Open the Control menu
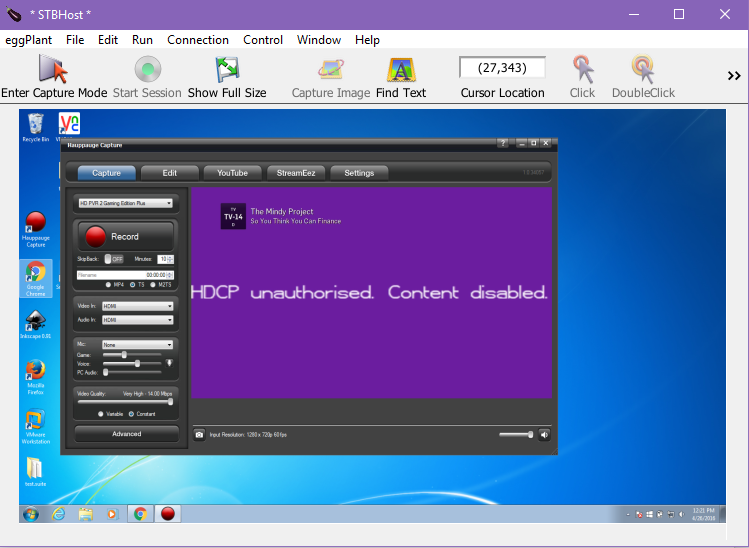749x548 pixels. 263,40
